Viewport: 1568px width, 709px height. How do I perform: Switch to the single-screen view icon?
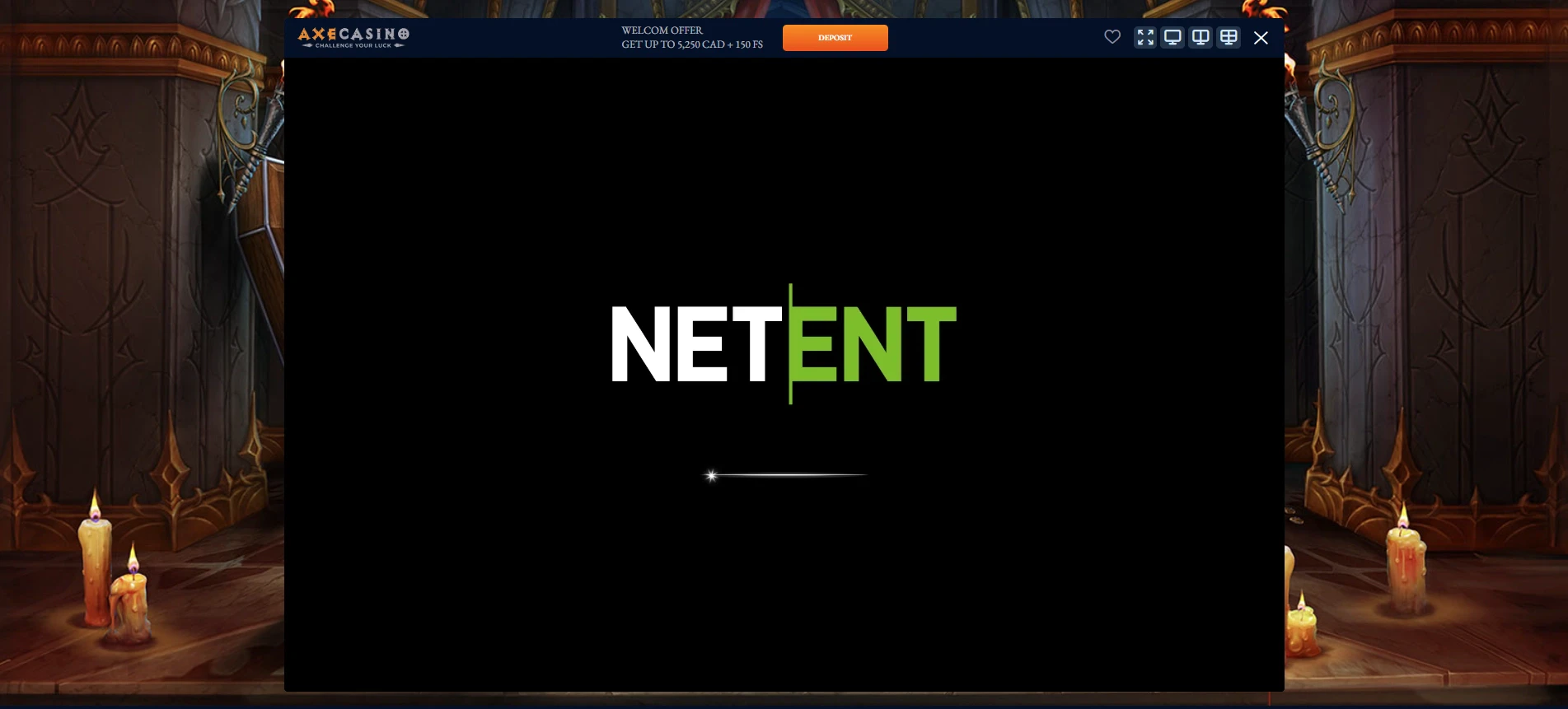click(1172, 38)
